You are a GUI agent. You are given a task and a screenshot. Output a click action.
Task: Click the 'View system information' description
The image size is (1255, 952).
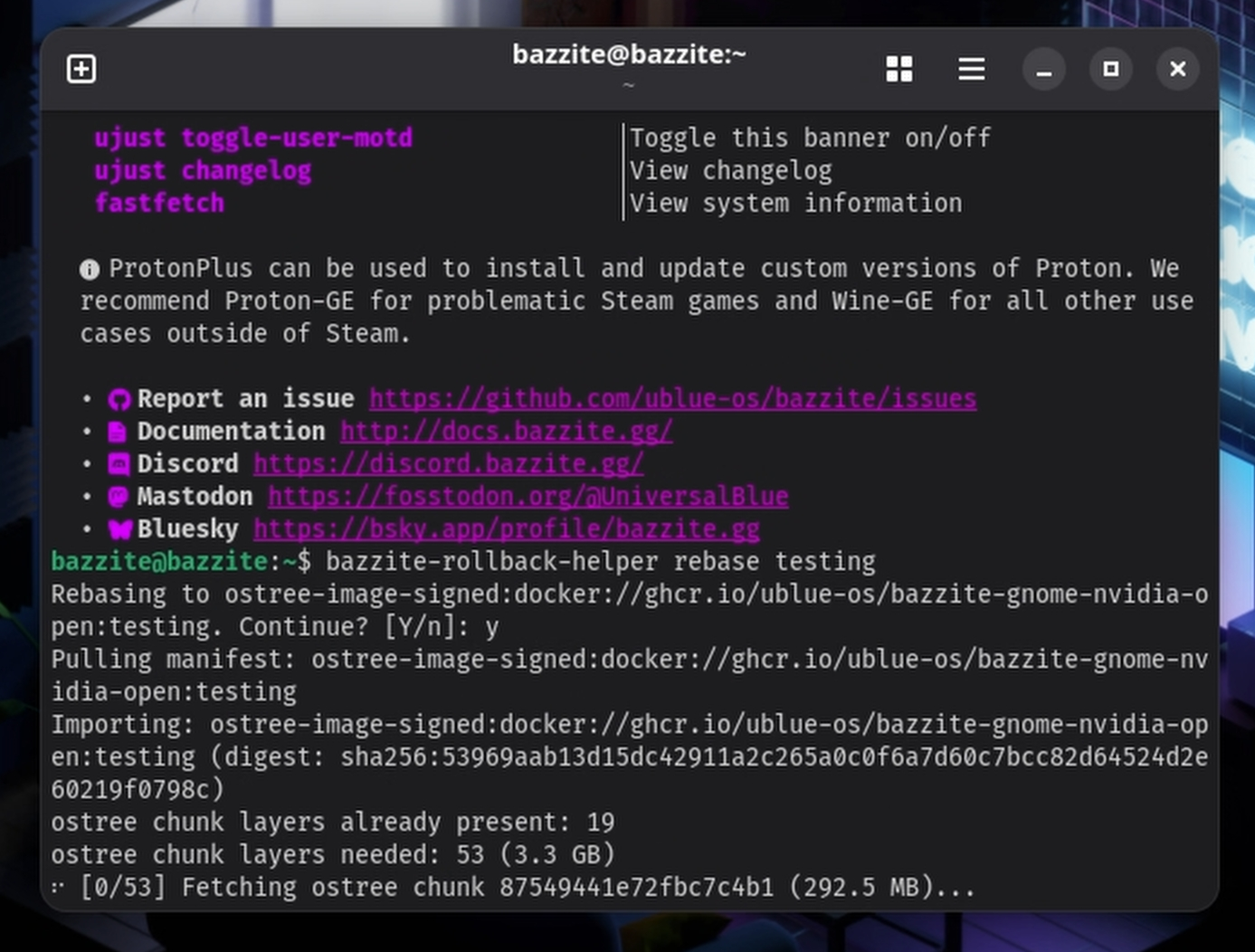pyautogui.click(x=796, y=204)
